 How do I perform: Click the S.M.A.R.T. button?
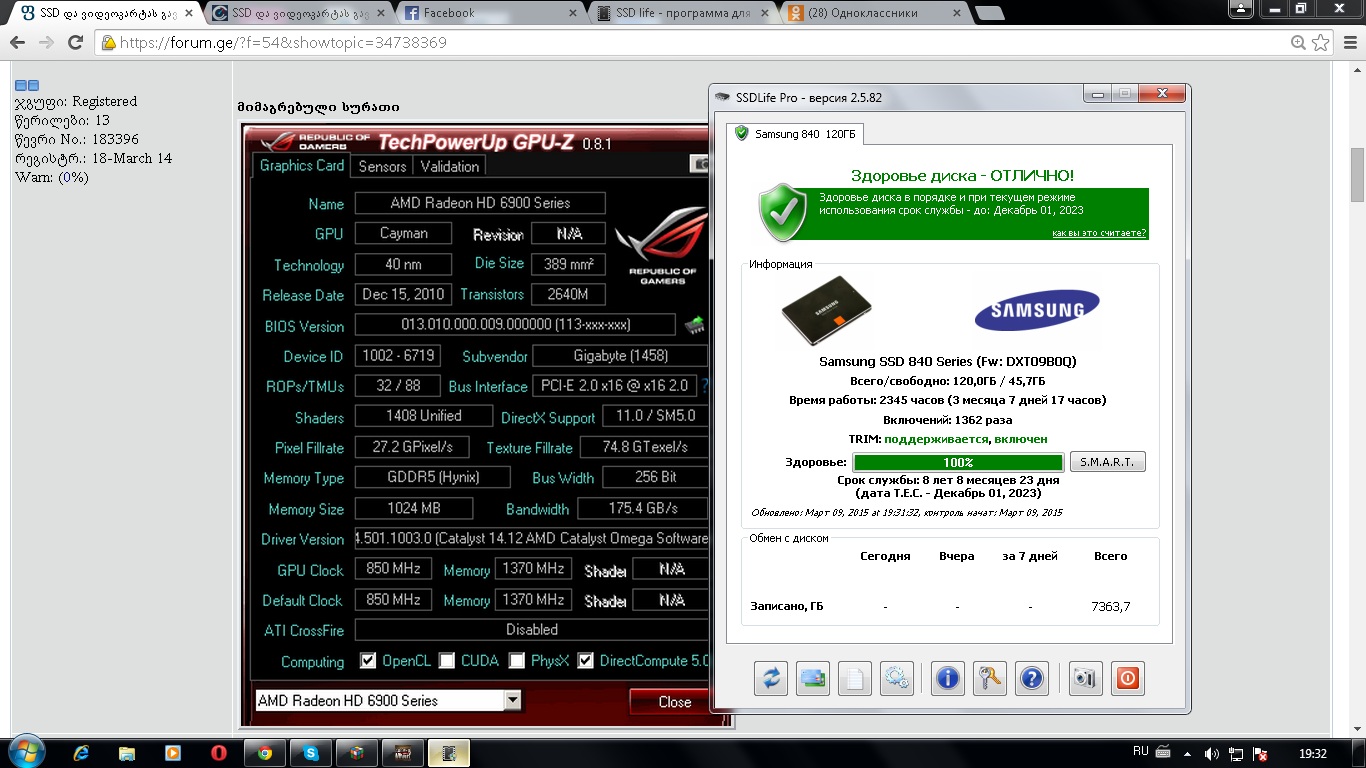coord(1107,462)
